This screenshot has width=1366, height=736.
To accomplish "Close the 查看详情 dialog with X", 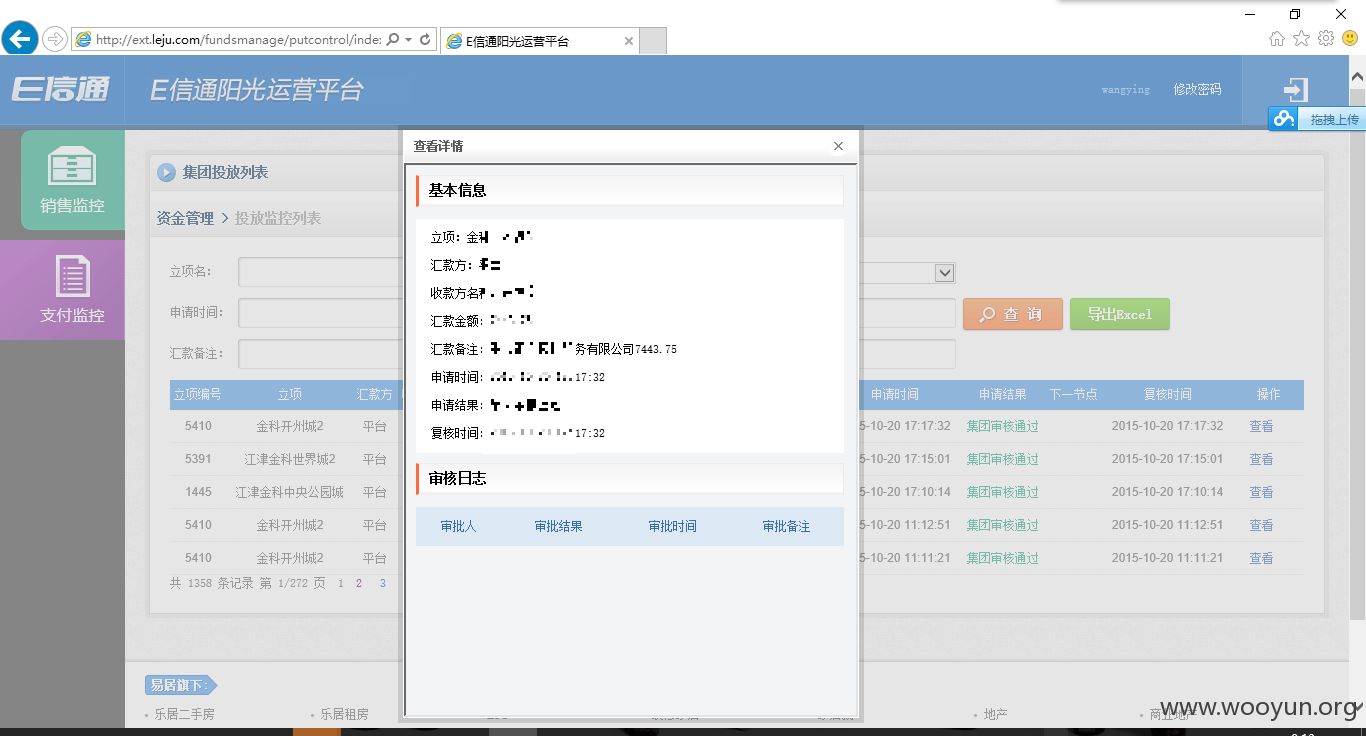I will coord(838,146).
